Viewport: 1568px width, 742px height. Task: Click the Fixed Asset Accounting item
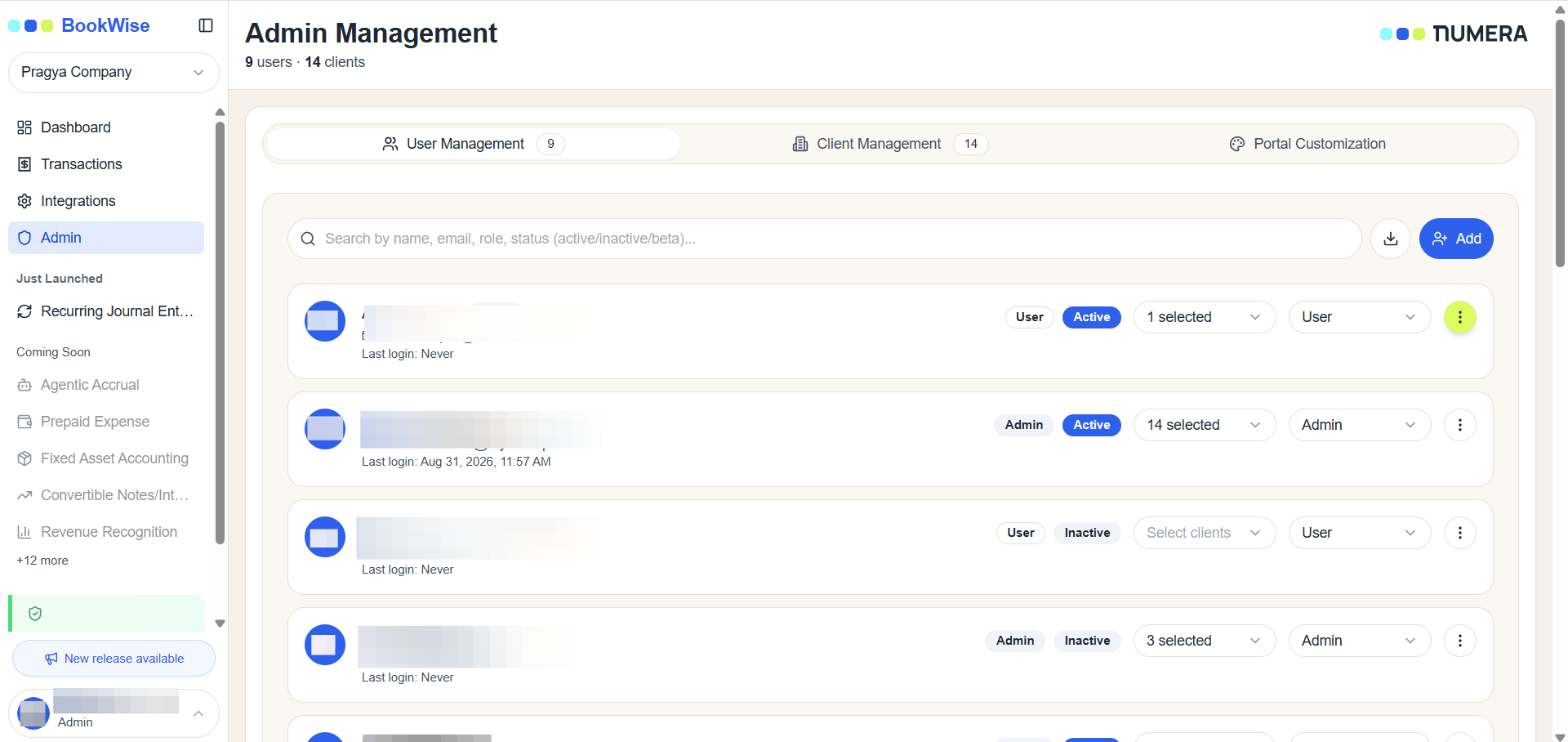click(106, 458)
